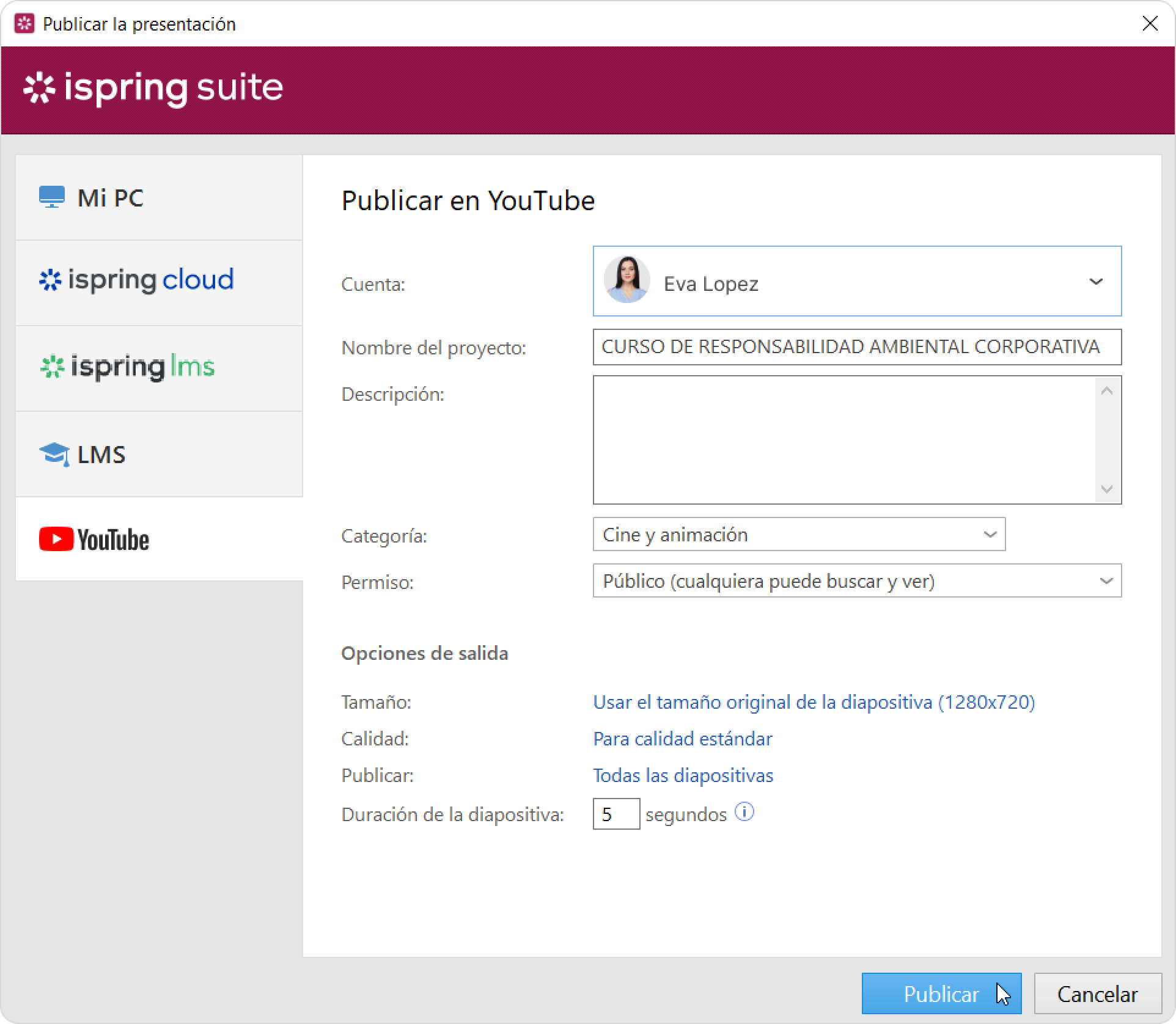Click the Para calidad estándar link
Image resolution: width=1176 pixels, height=1024 pixels.
(x=682, y=739)
